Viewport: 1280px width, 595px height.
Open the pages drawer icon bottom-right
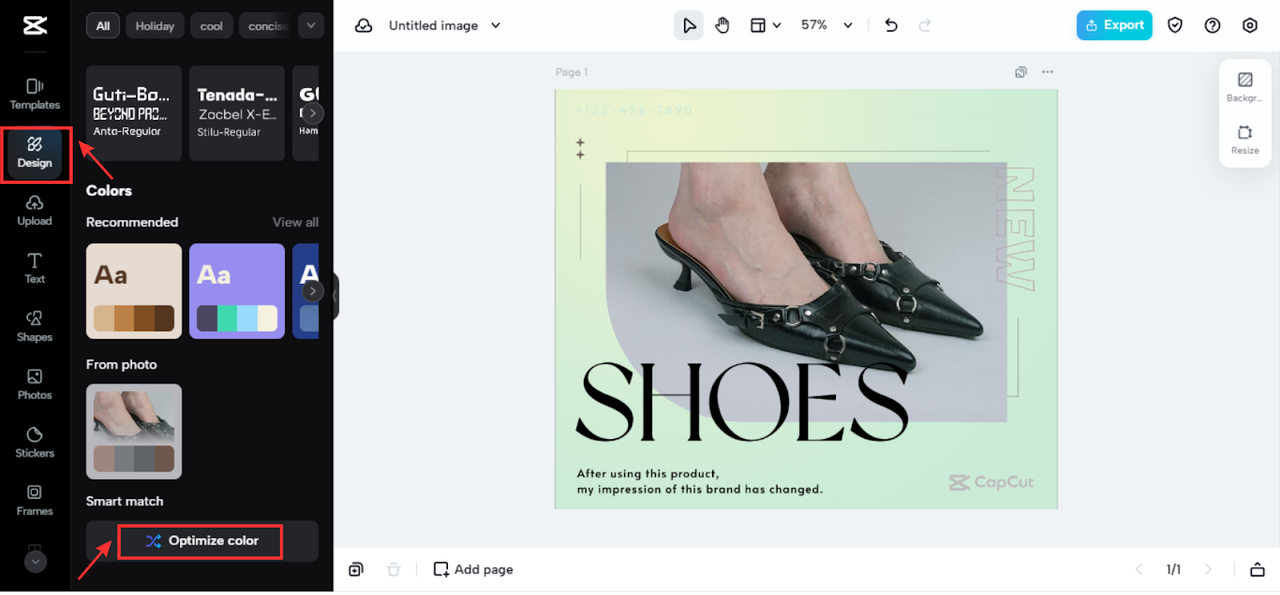coord(1257,569)
